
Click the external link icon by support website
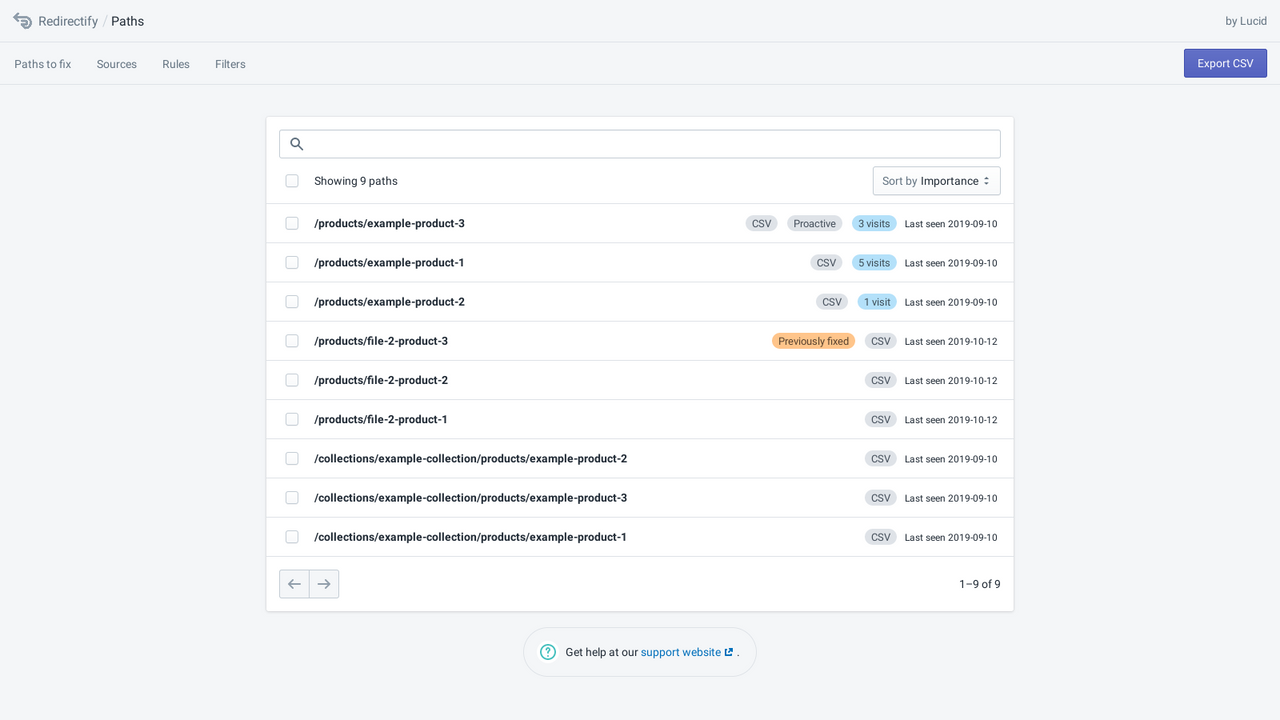[729, 652]
